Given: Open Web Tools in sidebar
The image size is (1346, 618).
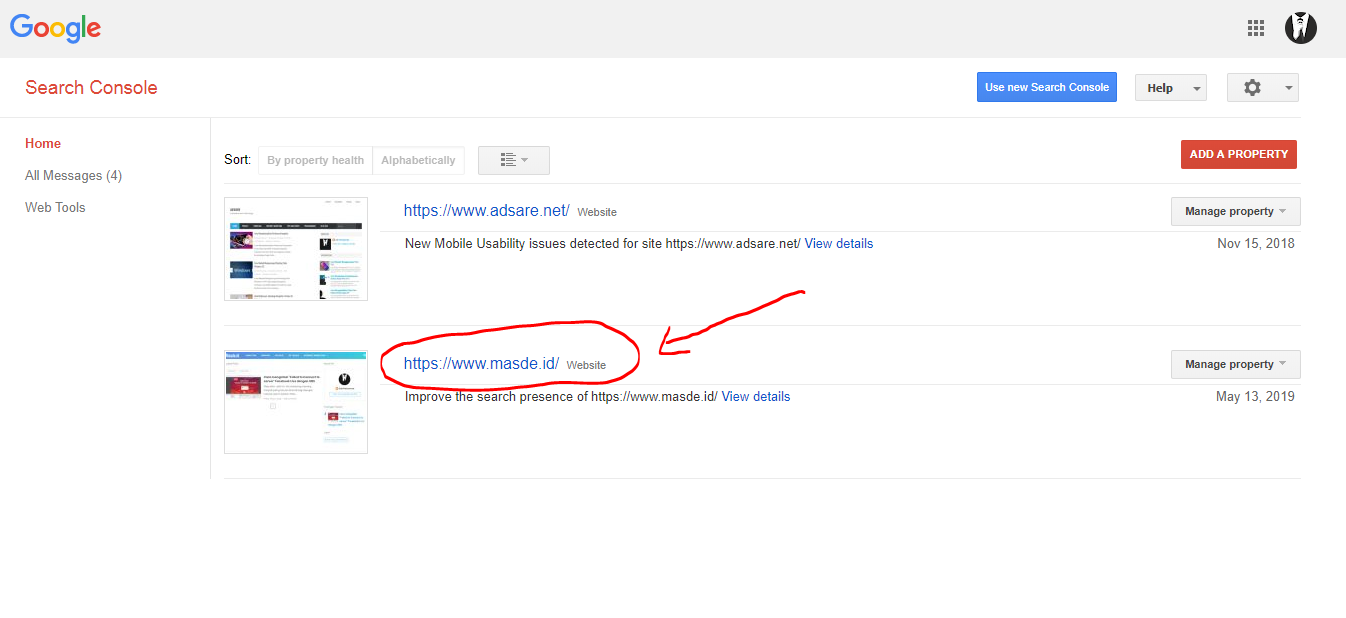Looking at the screenshot, I should click(55, 207).
